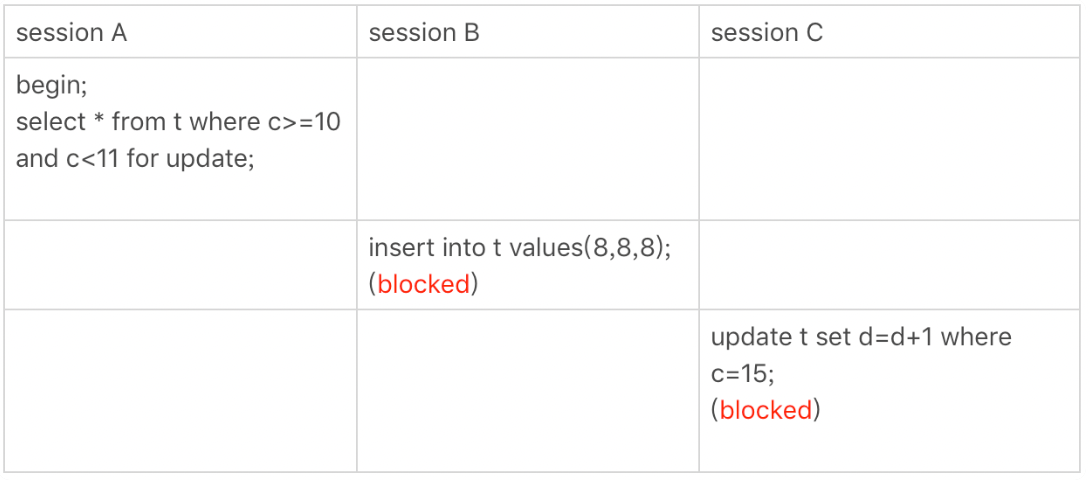
Task: Click the "session A" header cell
Action: 180,32
